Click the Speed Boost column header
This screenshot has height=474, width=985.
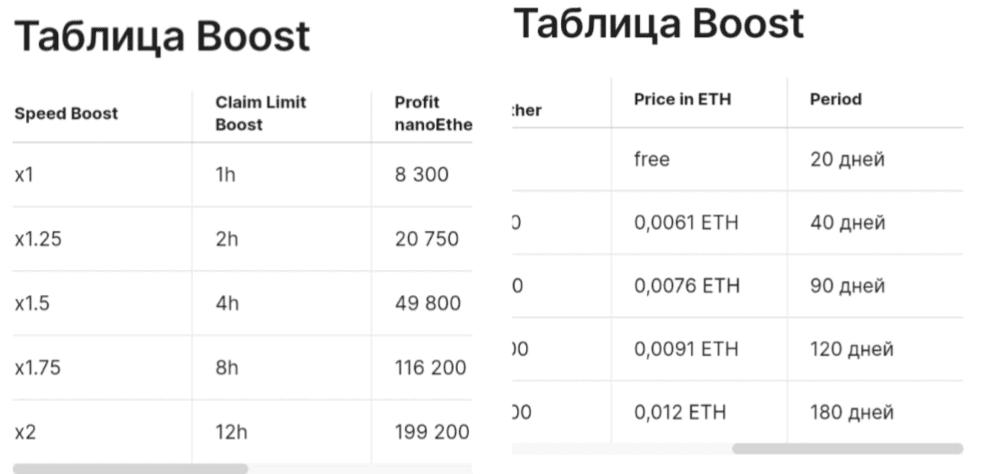coord(66,113)
